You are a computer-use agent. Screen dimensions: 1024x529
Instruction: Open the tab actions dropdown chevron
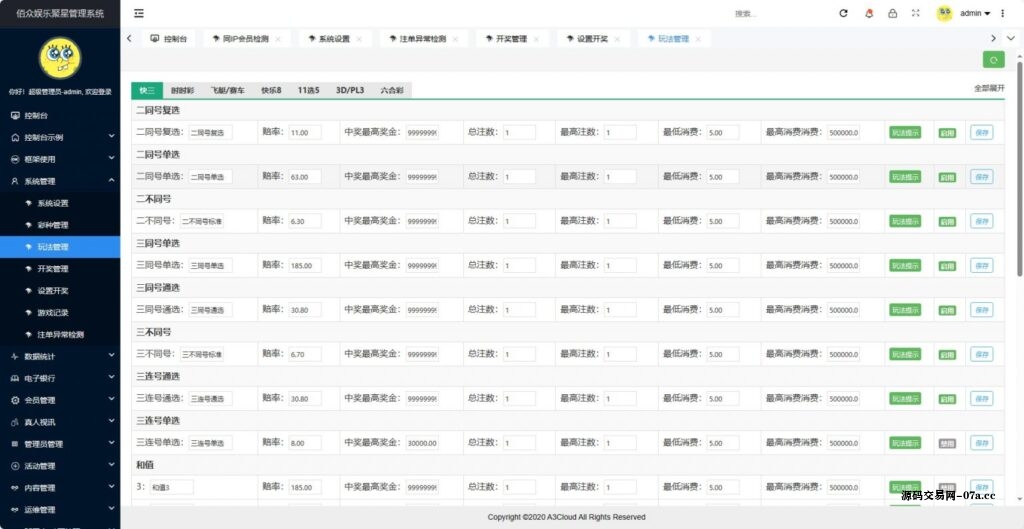[1011, 39]
